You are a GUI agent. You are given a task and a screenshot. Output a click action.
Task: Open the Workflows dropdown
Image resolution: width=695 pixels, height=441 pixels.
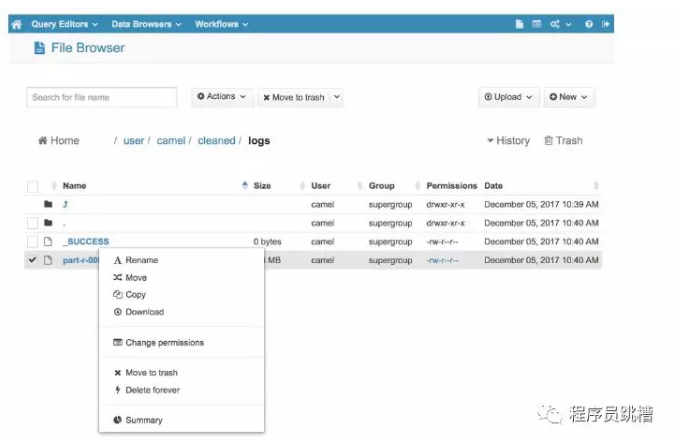[x=221, y=24]
